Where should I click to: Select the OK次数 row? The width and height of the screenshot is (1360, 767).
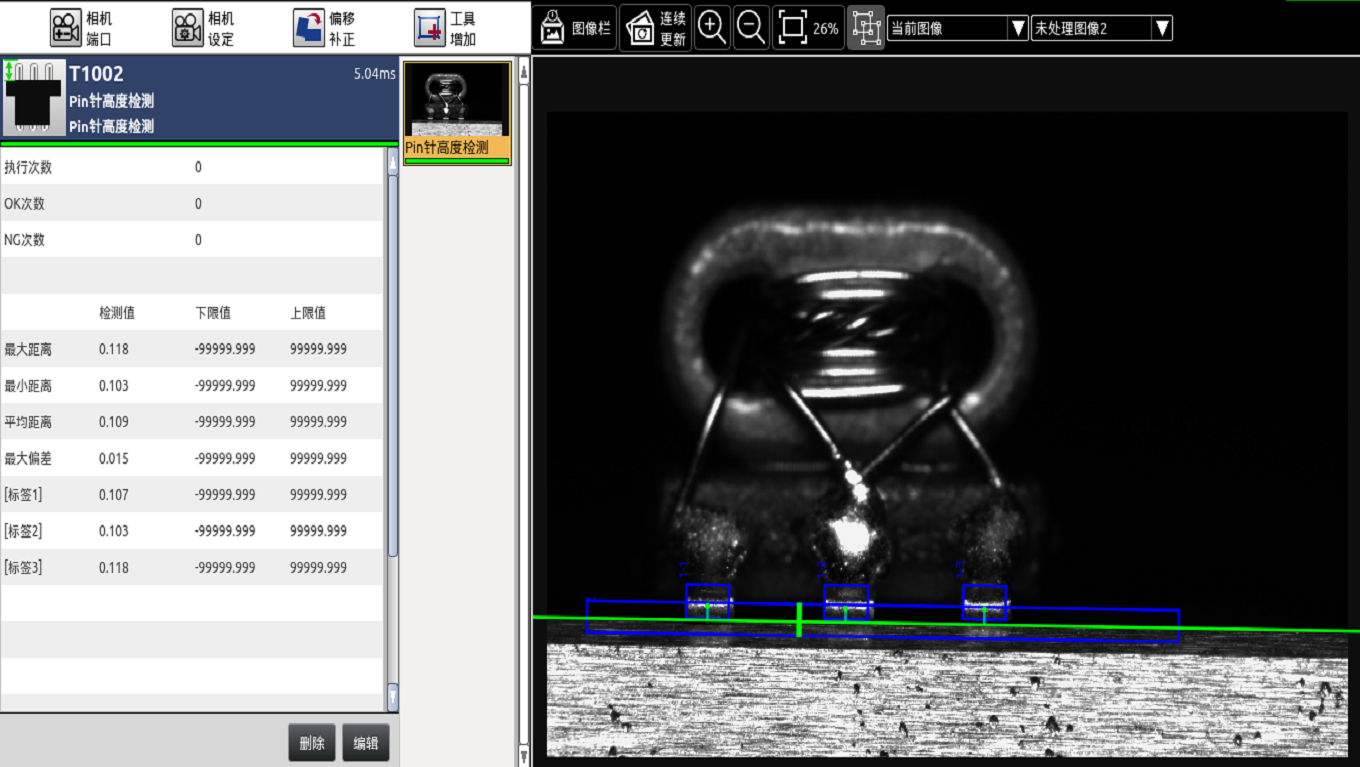tap(192, 204)
